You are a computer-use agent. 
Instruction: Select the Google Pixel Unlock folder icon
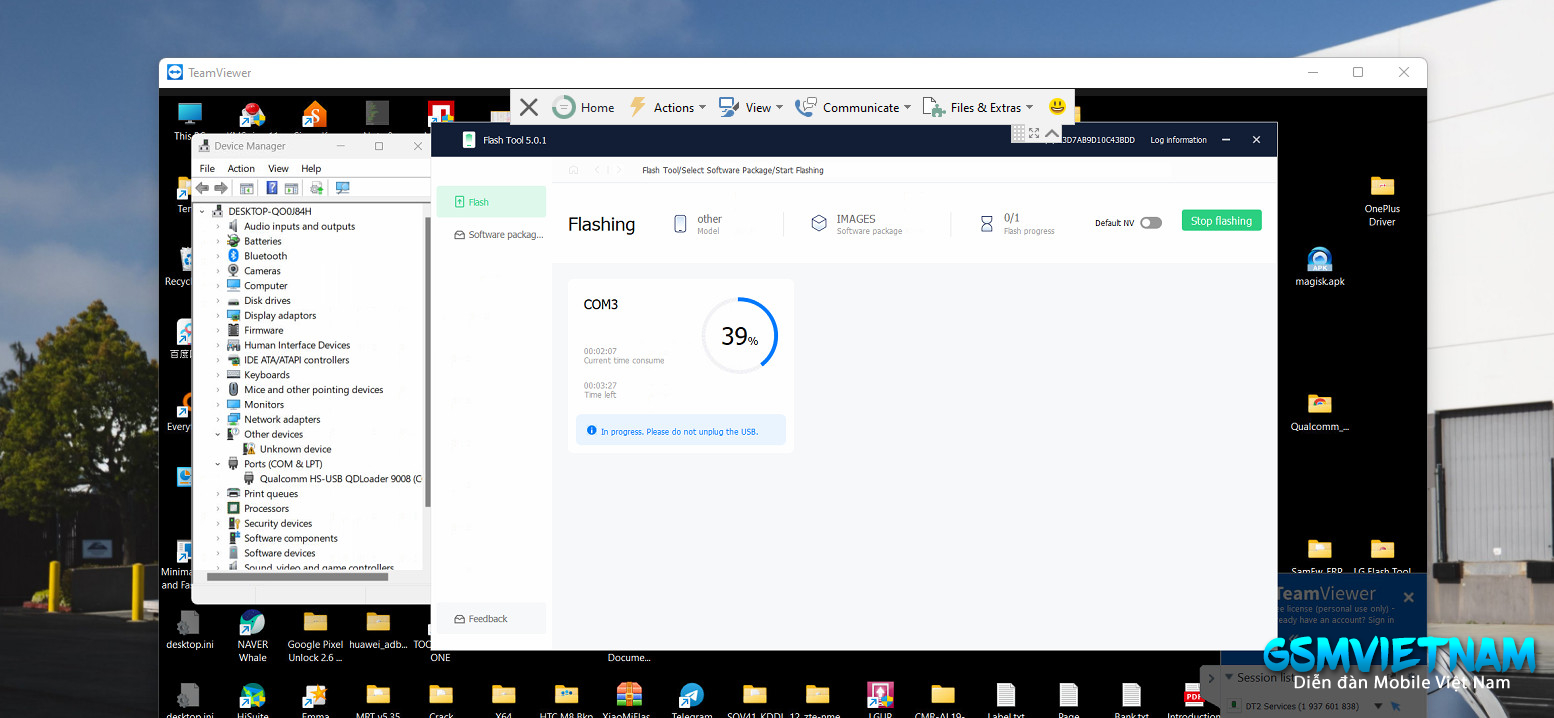(315, 637)
